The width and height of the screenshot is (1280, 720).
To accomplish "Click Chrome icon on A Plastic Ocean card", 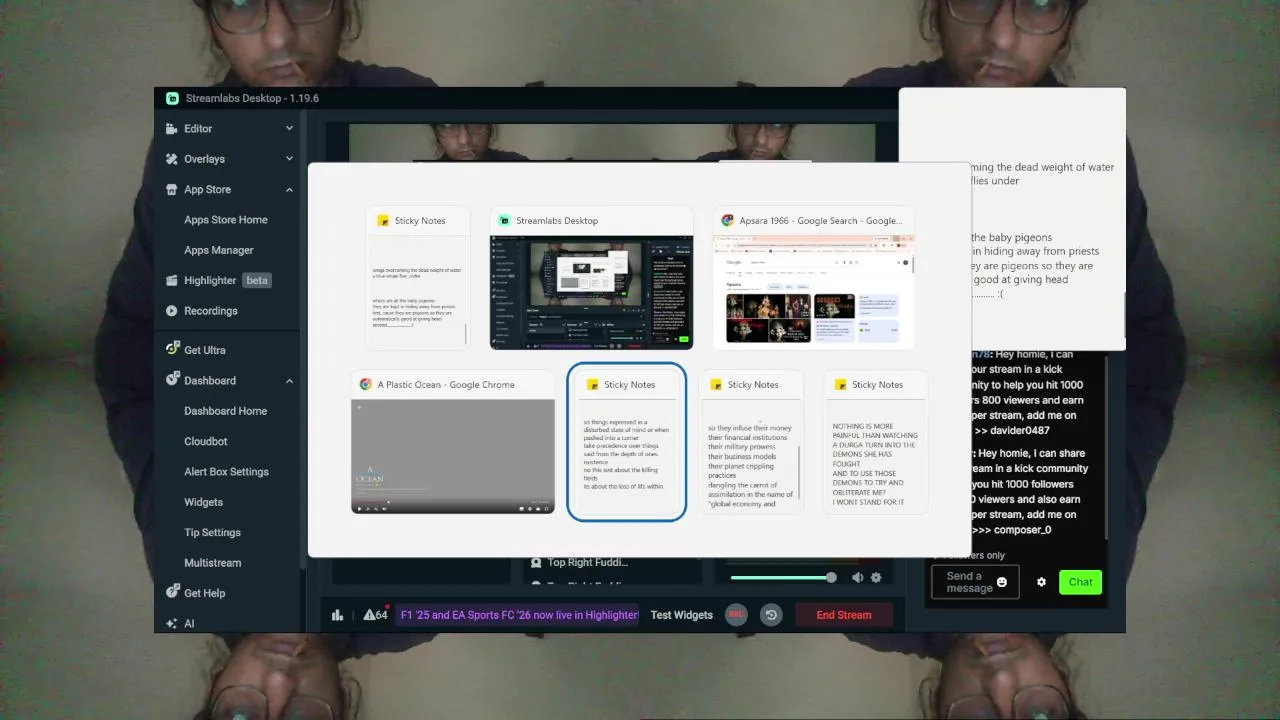I will coord(366,384).
